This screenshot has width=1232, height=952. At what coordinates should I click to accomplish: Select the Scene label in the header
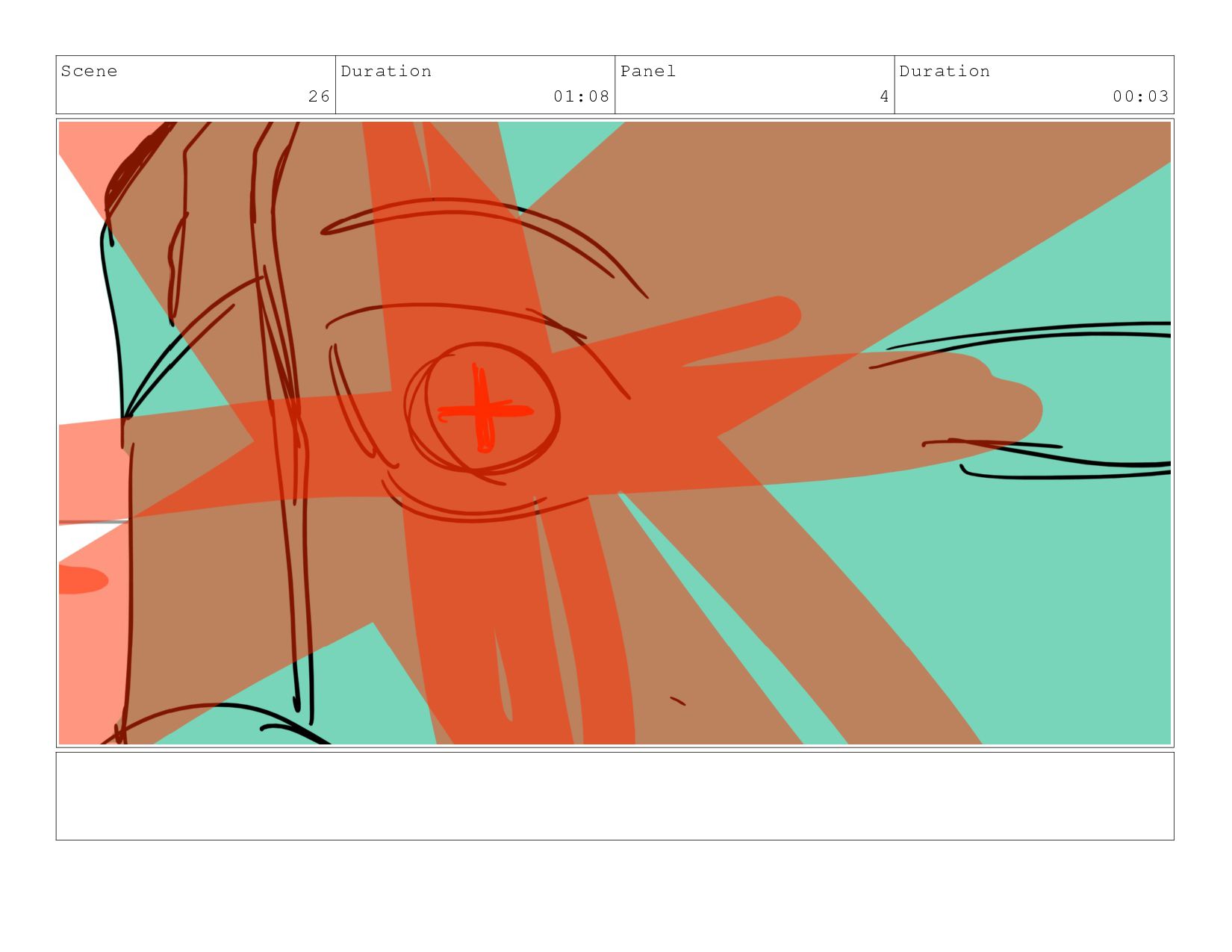[x=89, y=71]
